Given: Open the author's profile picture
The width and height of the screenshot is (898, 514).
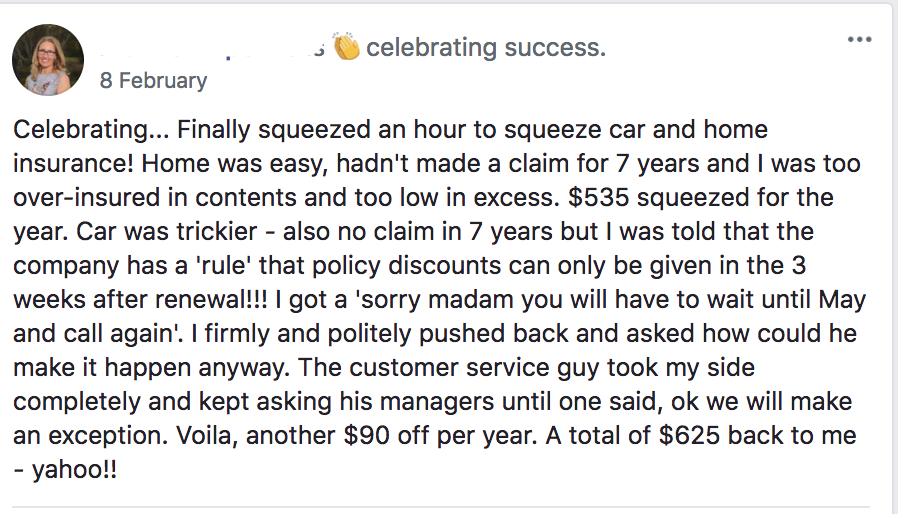Looking at the screenshot, I should pos(48,60).
